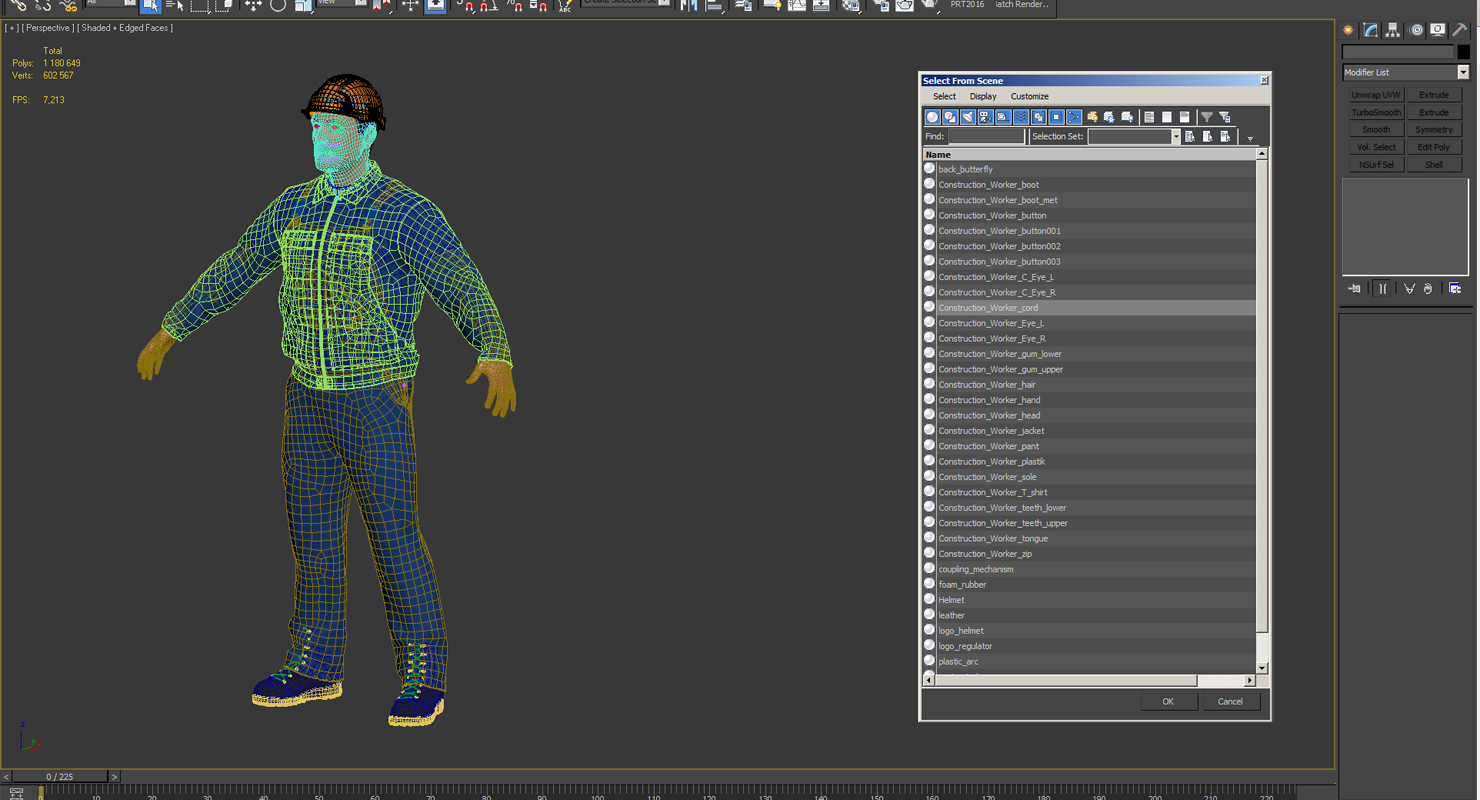Toggle Display Hidden Objects icon
The height and width of the screenshot is (800, 1480).
point(1127,117)
